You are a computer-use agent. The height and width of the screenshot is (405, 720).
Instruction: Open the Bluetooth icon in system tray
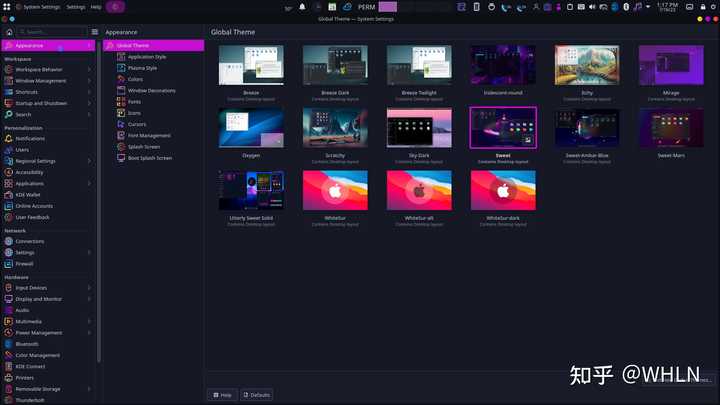click(626, 7)
